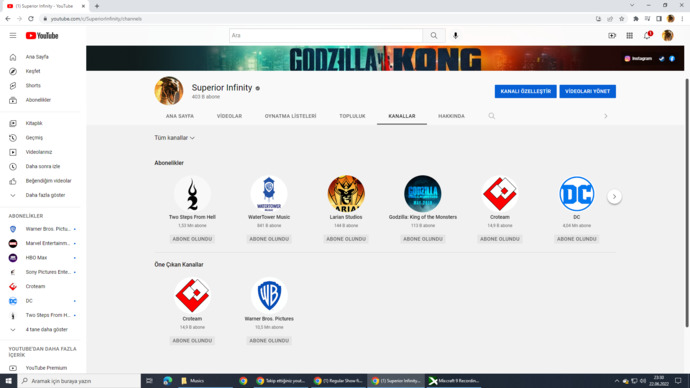Open the Larian Studios channel thumbnail
This screenshot has width=690, height=388.
click(x=346, y=194)
